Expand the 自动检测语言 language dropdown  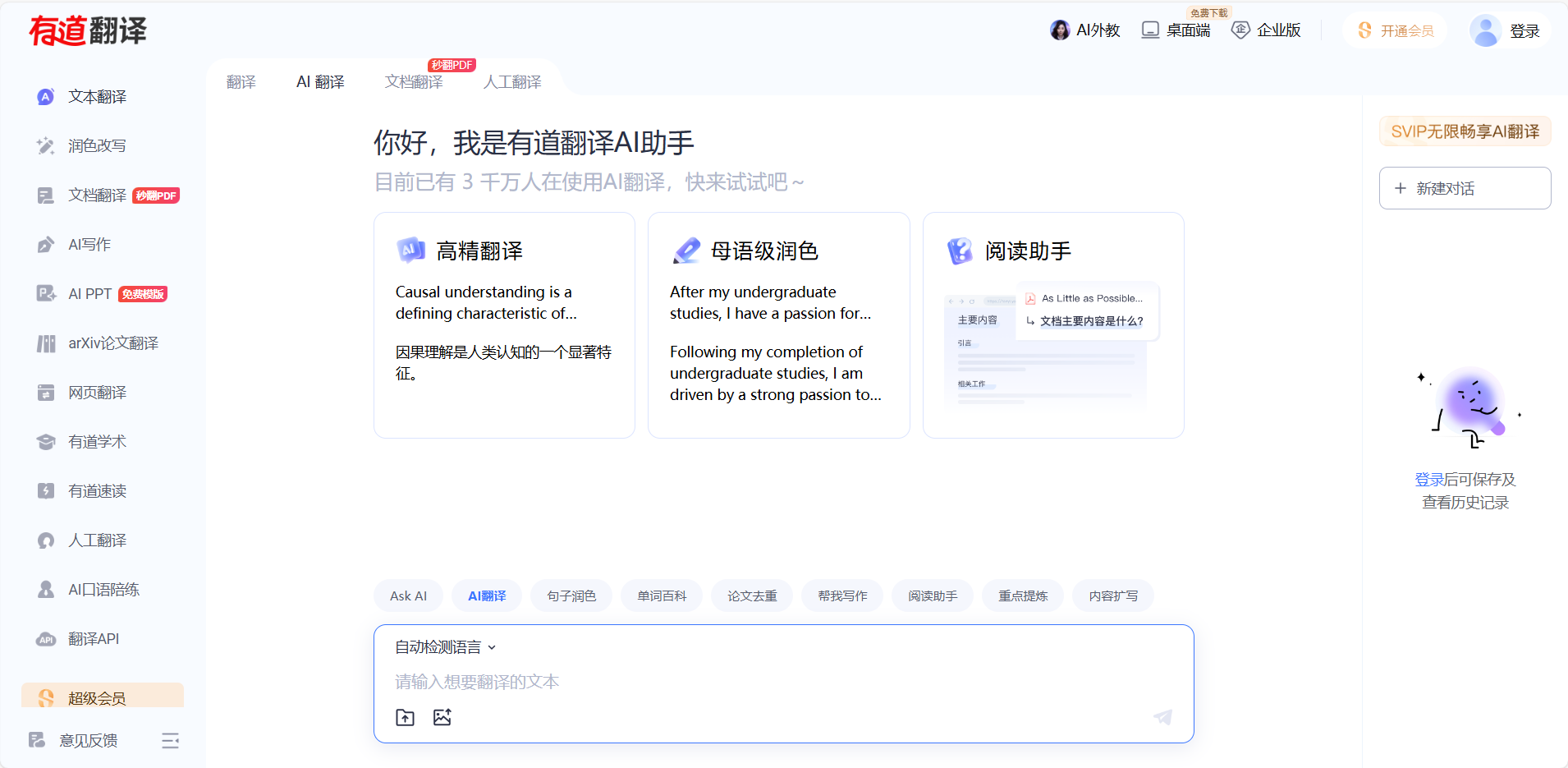pyautogui.click(x=446, y=647)
